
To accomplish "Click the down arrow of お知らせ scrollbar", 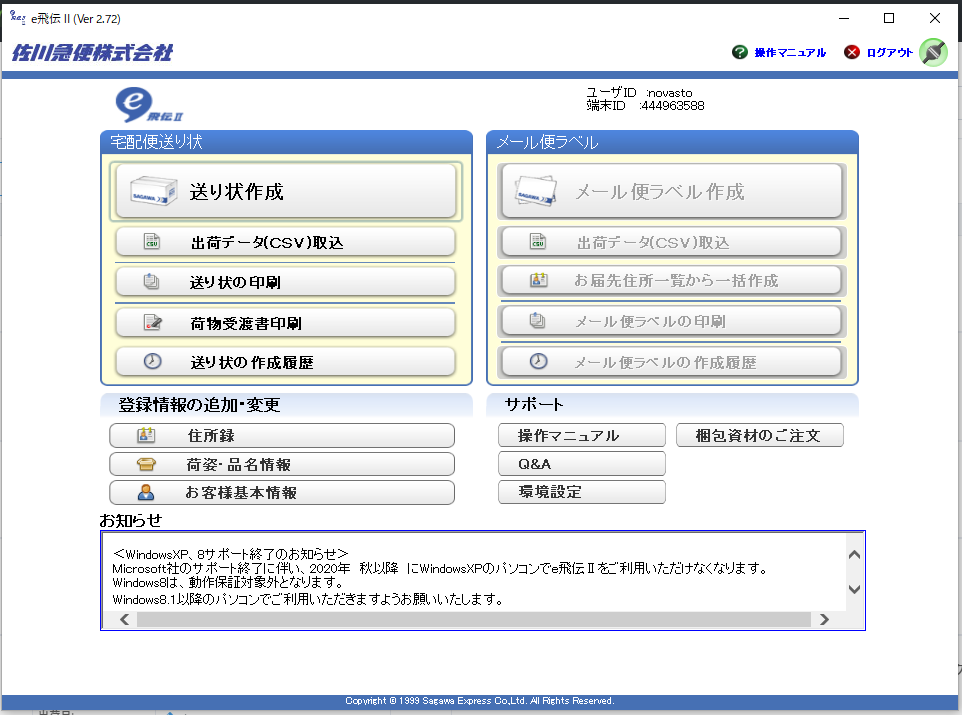I will tap(854, 589).
